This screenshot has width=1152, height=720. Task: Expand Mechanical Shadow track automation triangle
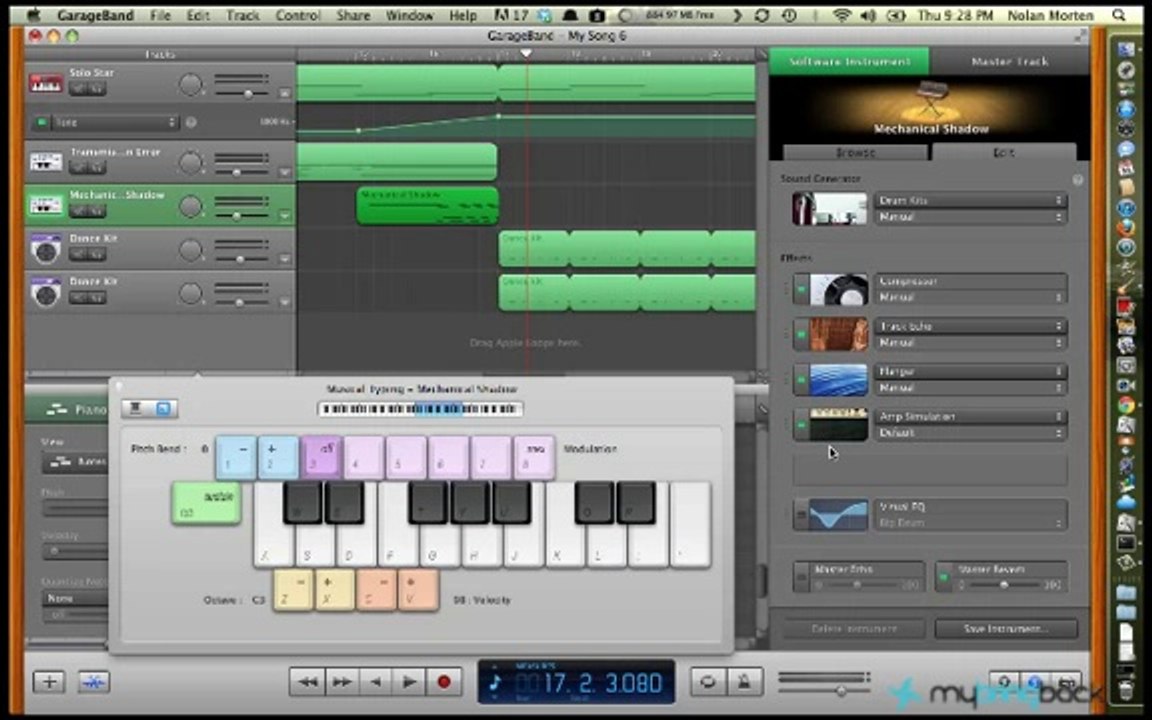284,215
